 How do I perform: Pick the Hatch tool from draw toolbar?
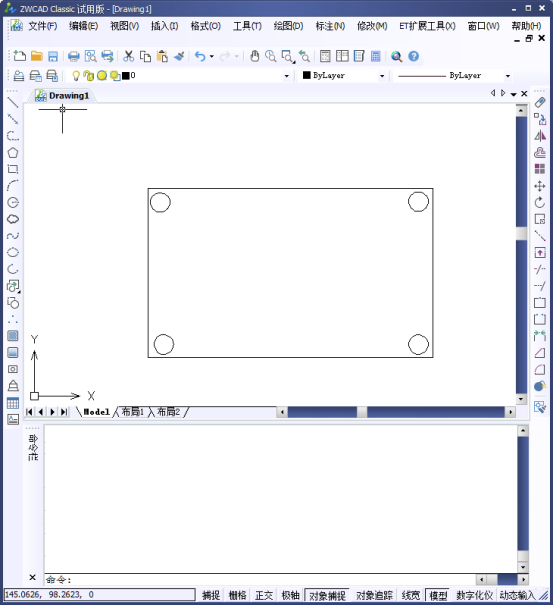(x=13, y=336)
